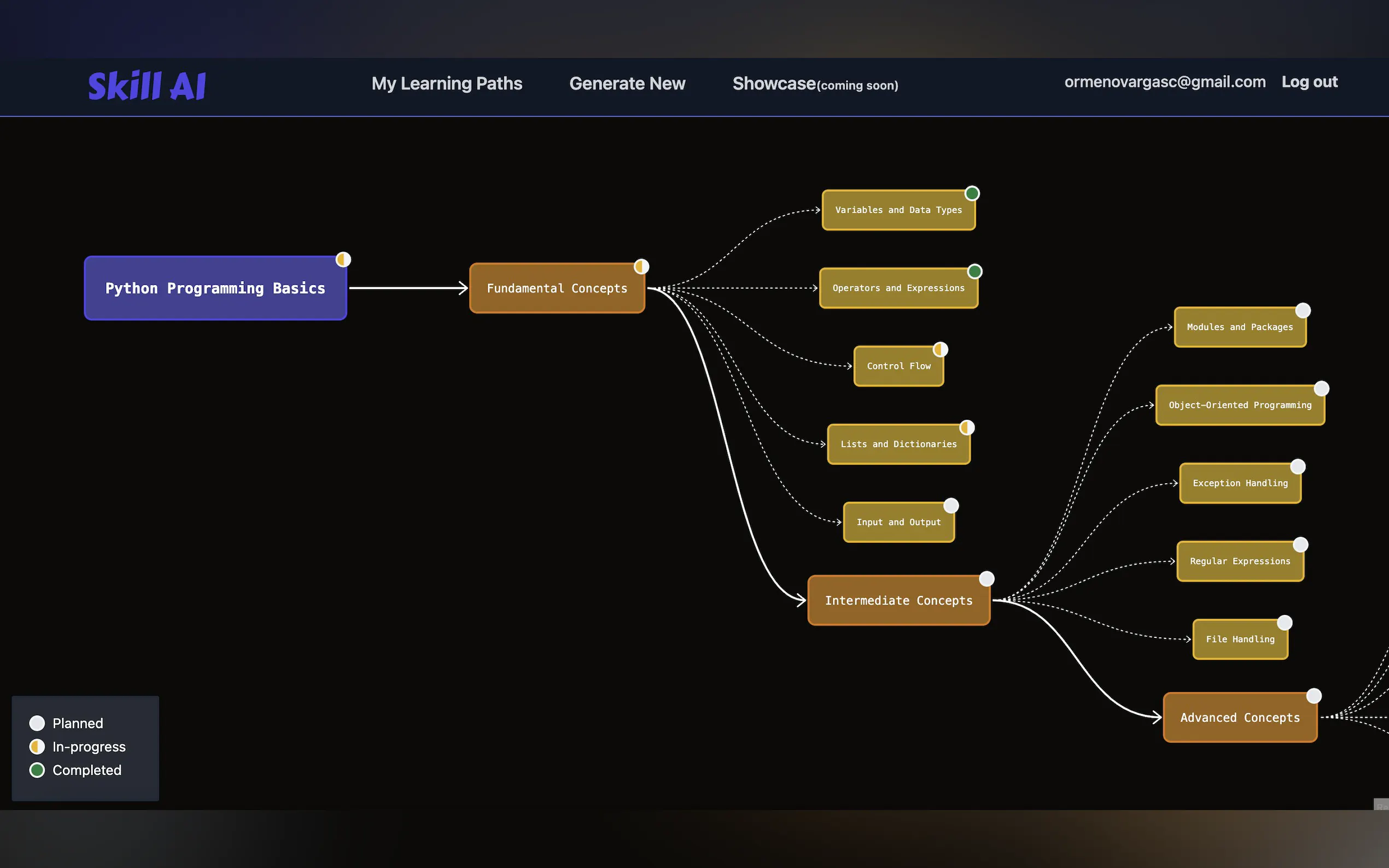1389x868 pixels.
Task: Open the Variables and Data Types node
Action: coord(898,210)
